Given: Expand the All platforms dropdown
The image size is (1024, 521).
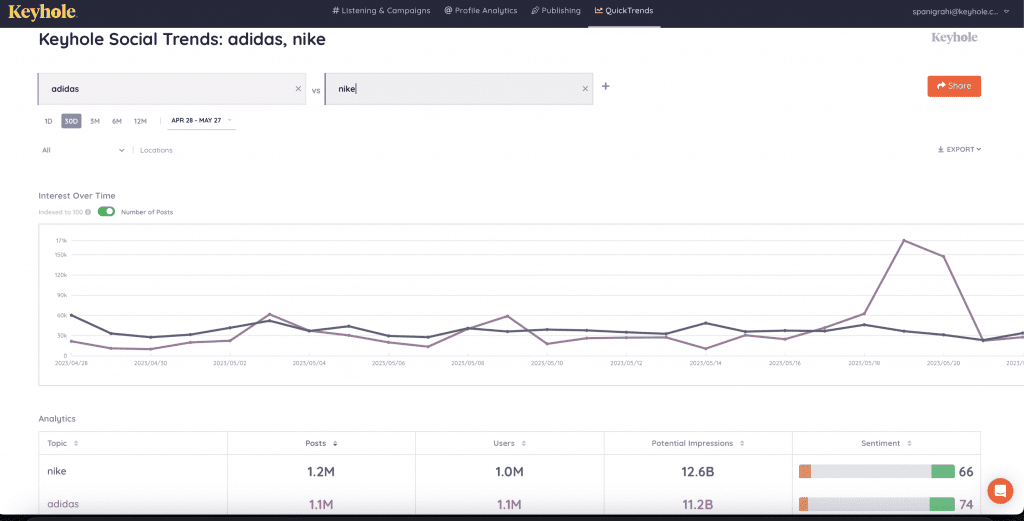Looking at the screenshot, I should [x=83, y=150].
